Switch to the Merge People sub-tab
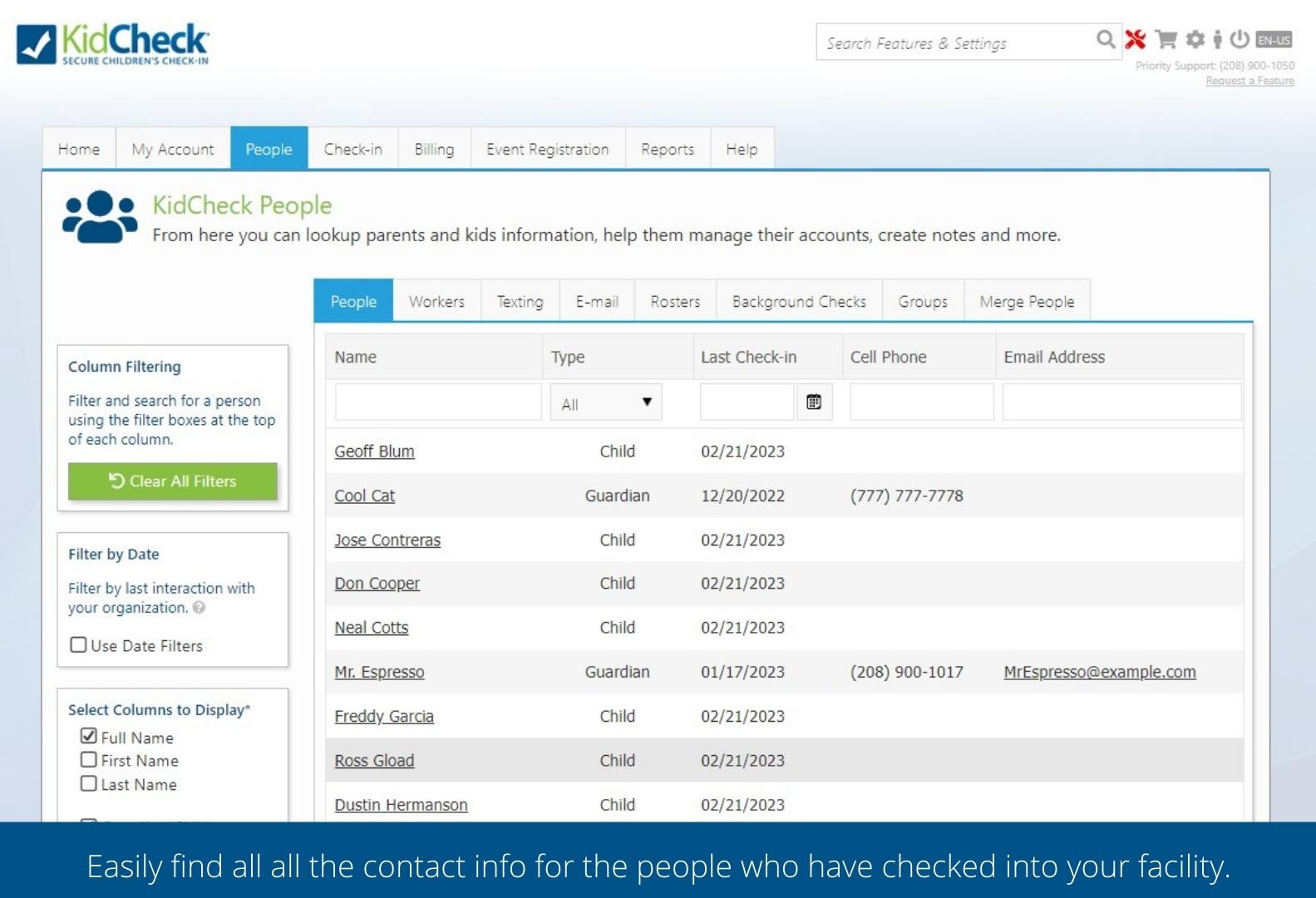Viewport: 1316px width, 898px height. 1028,301
